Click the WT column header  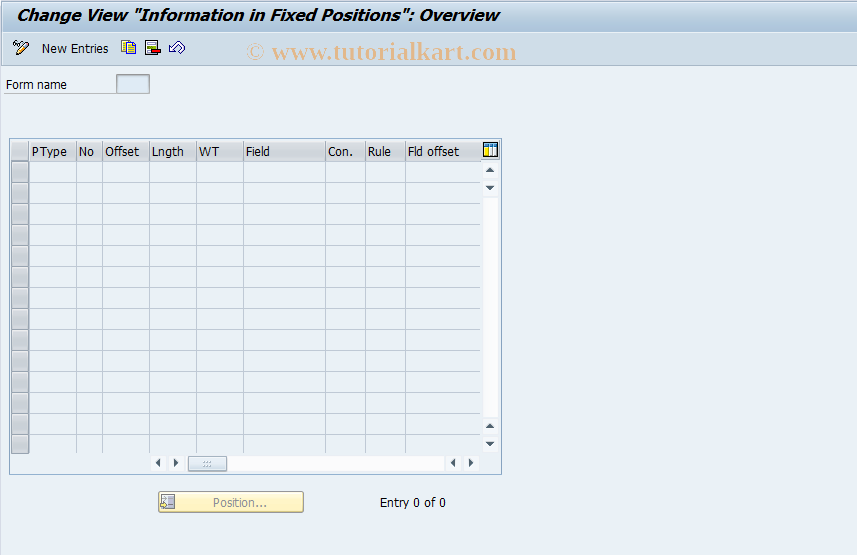(220, 151)
